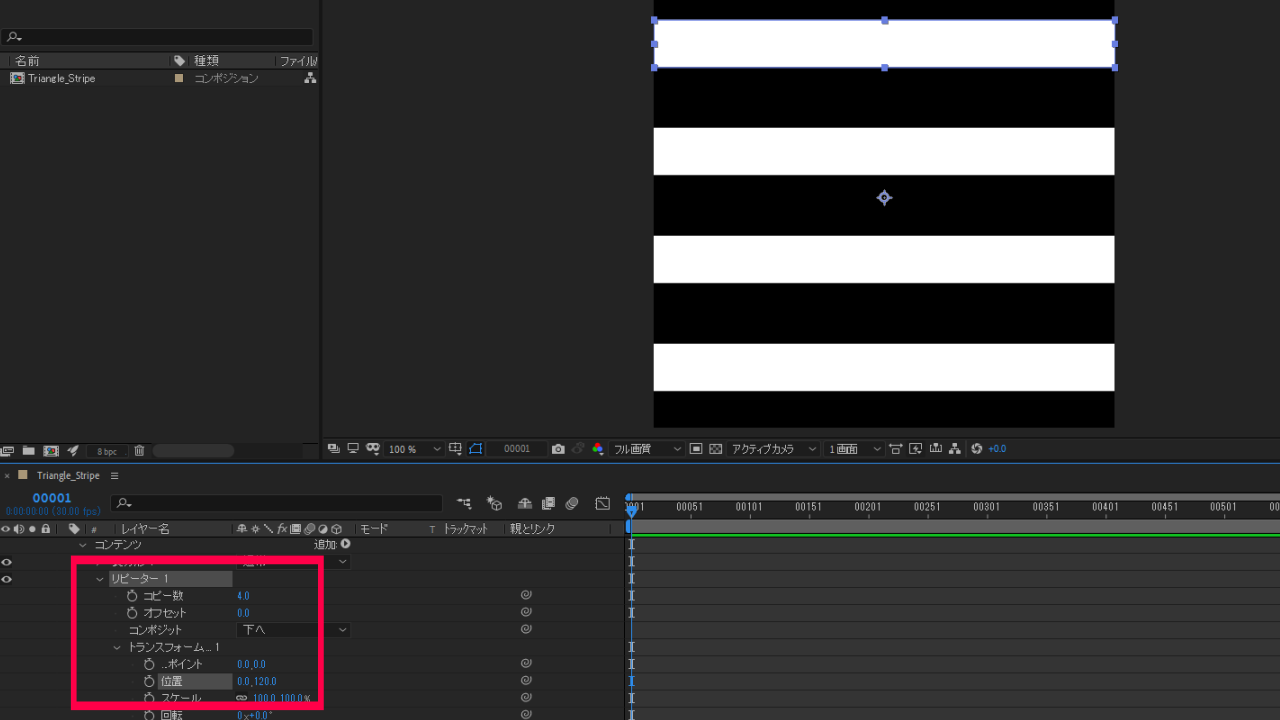
Task: Toggle pixel aspect ratio correction
Action: (895, 449)
